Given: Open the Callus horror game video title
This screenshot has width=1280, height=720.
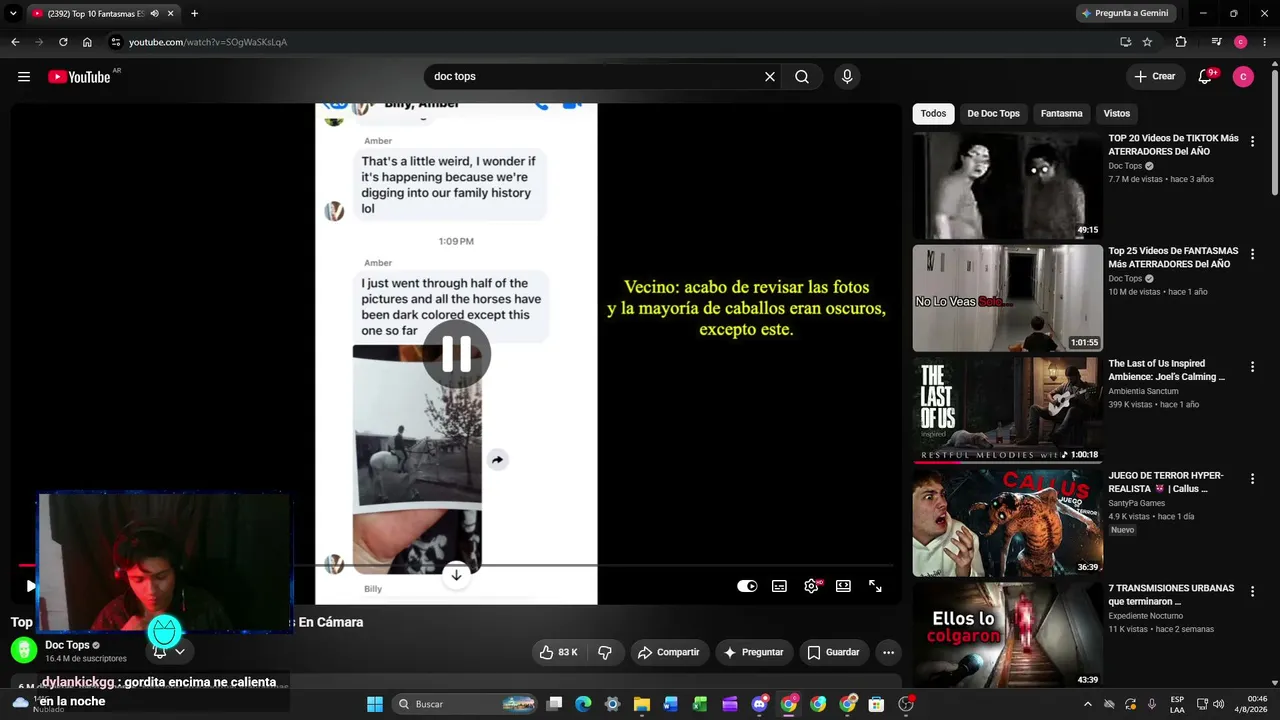Looking at the screenshot, I should coord(1166,482).
